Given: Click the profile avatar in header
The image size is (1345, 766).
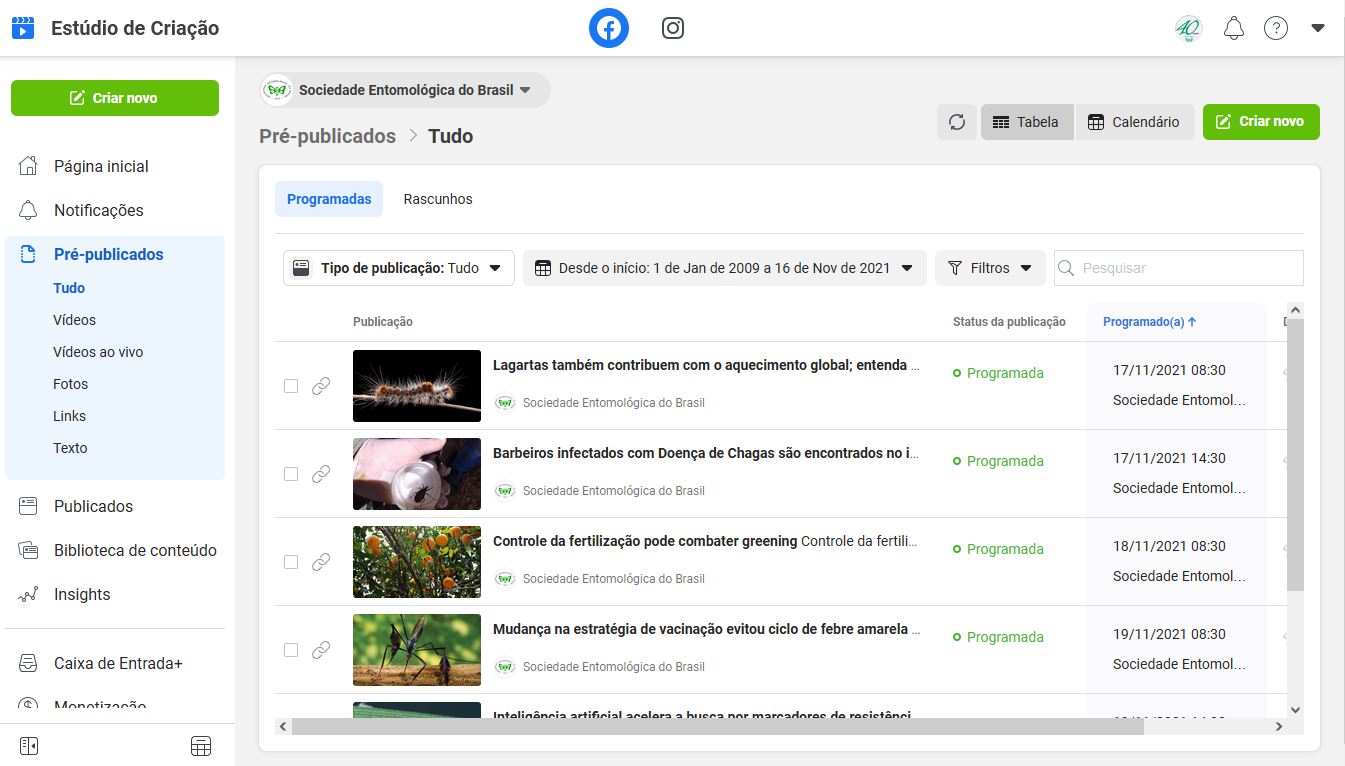Looking at the screenshot, I should 1188,28.
